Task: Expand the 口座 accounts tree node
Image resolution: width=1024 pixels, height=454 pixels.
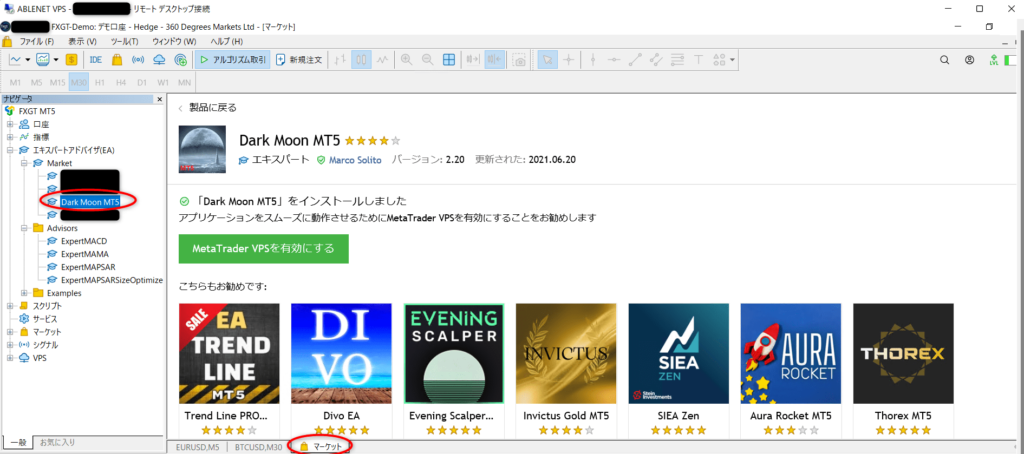Action: coord(10,124)
